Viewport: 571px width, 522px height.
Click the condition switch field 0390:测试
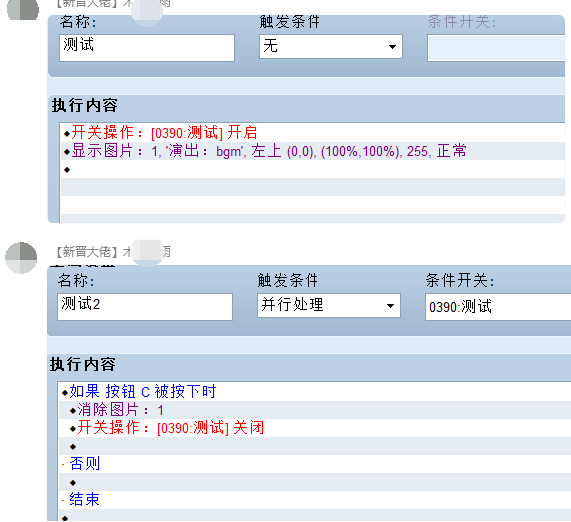[498, 307]
